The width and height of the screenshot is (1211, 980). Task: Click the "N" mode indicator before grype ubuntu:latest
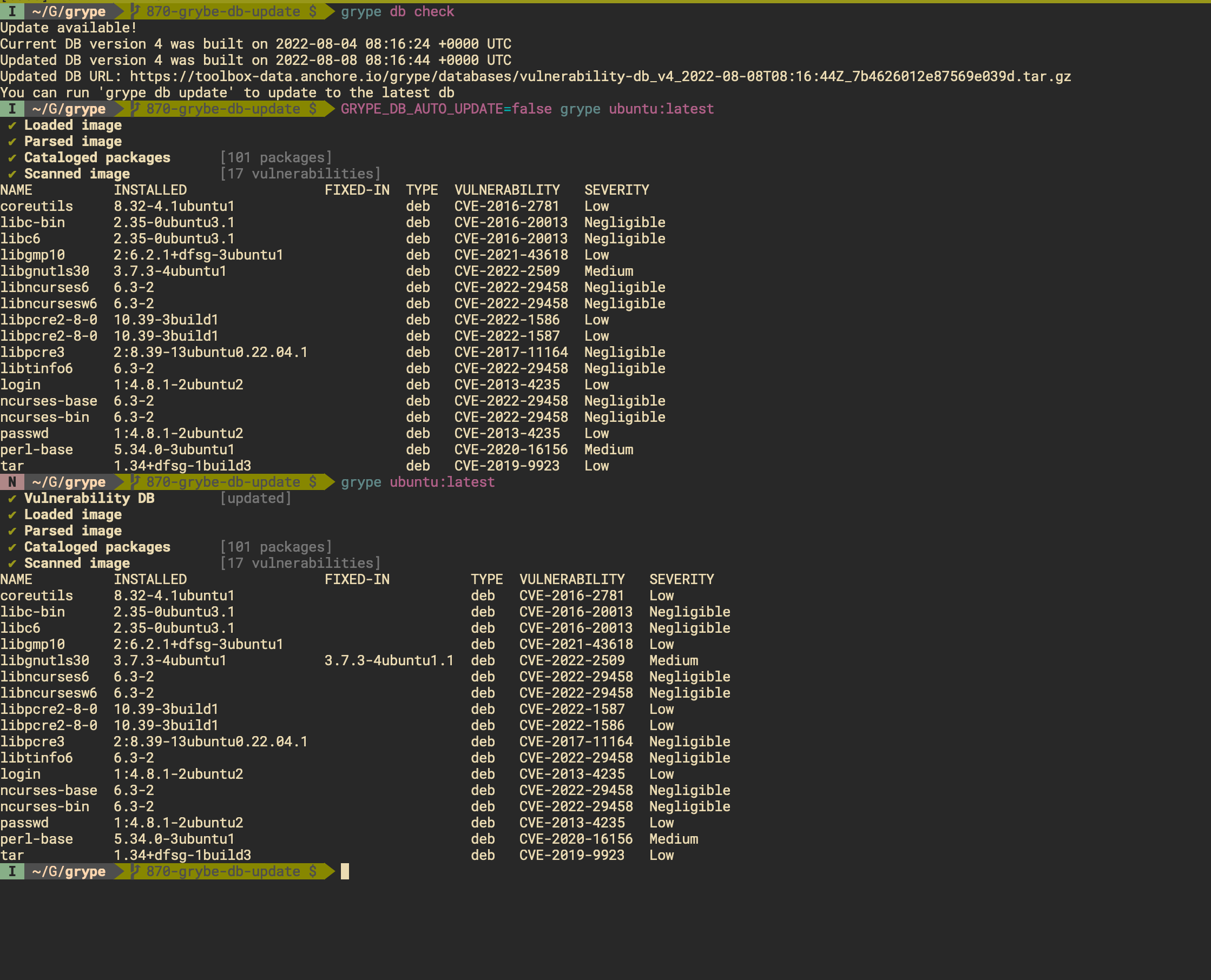pyautogui.click(x=12, y=481)
